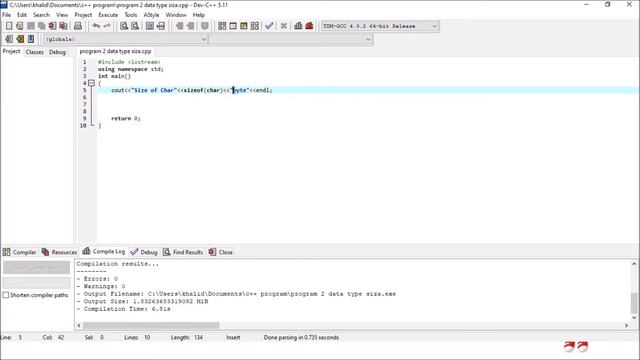
Task: Click the '#include <iostream>' line
Action: [129, 62]
